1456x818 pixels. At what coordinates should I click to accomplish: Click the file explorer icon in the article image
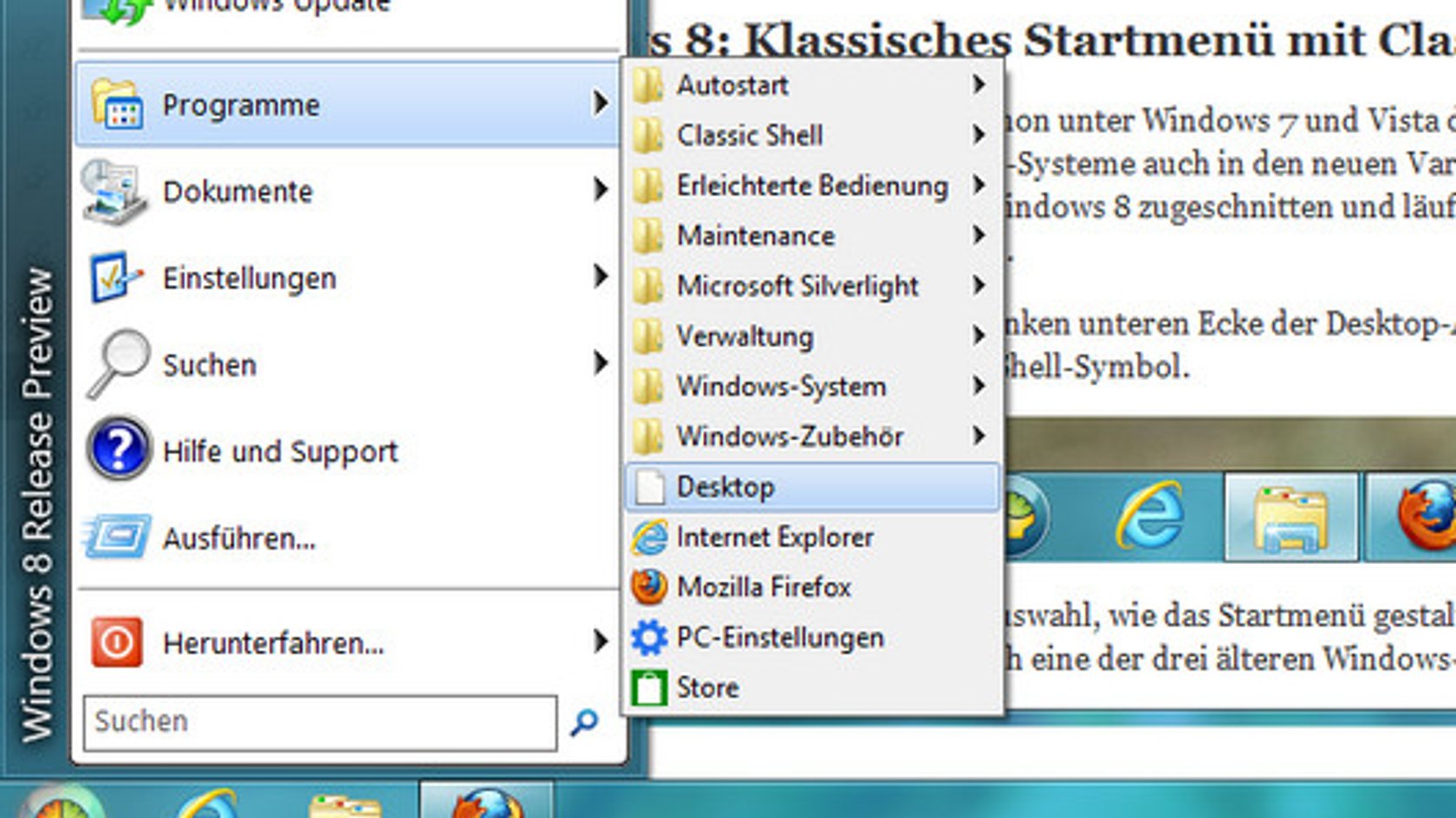(1290, 517)
